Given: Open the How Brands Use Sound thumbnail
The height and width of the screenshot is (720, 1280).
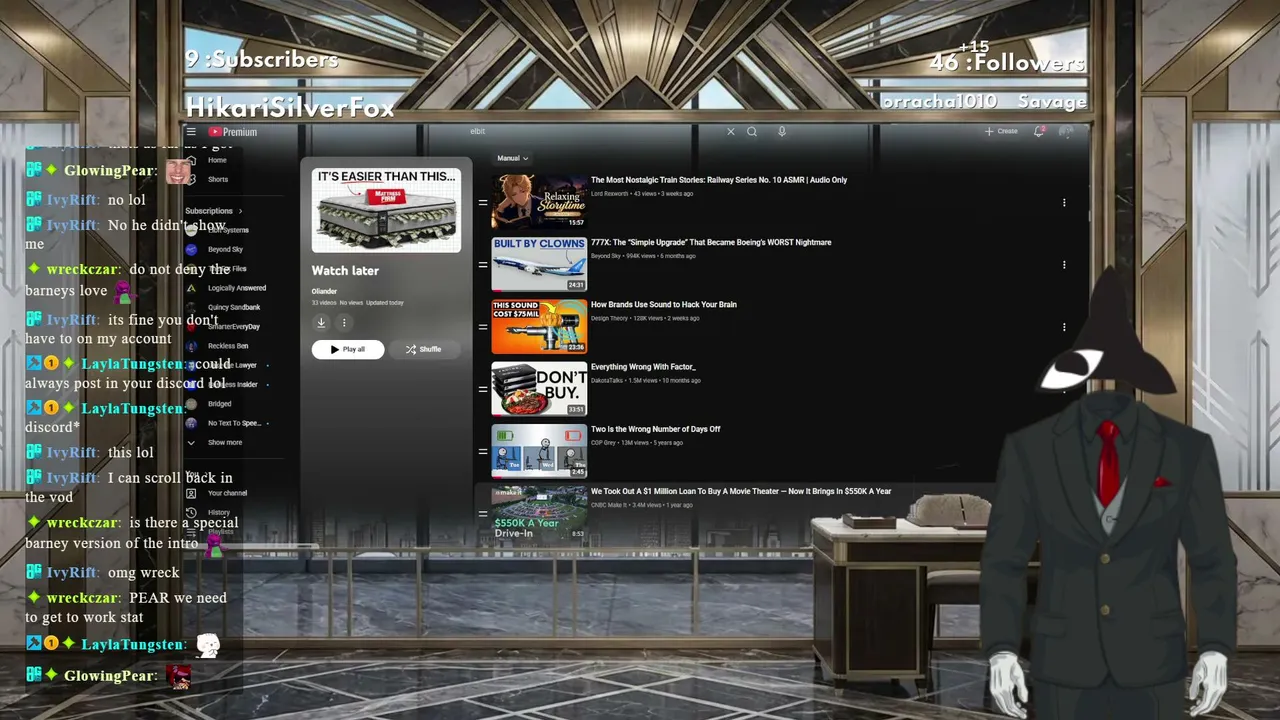Looking at the screenshot, I should [x=539, y=326].
